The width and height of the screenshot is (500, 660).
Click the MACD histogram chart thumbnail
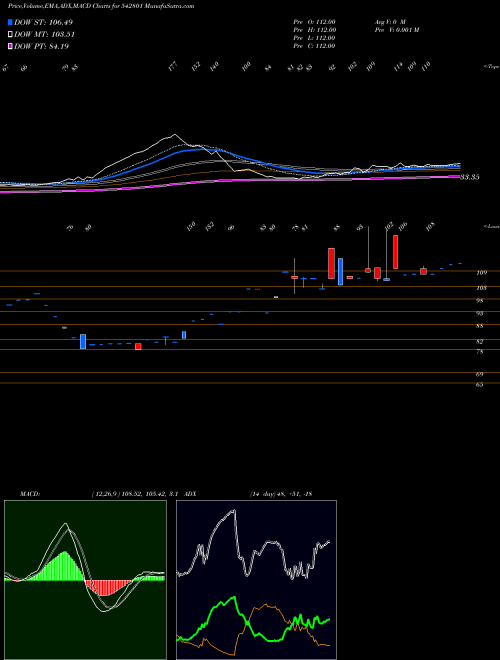click(85, 580)
